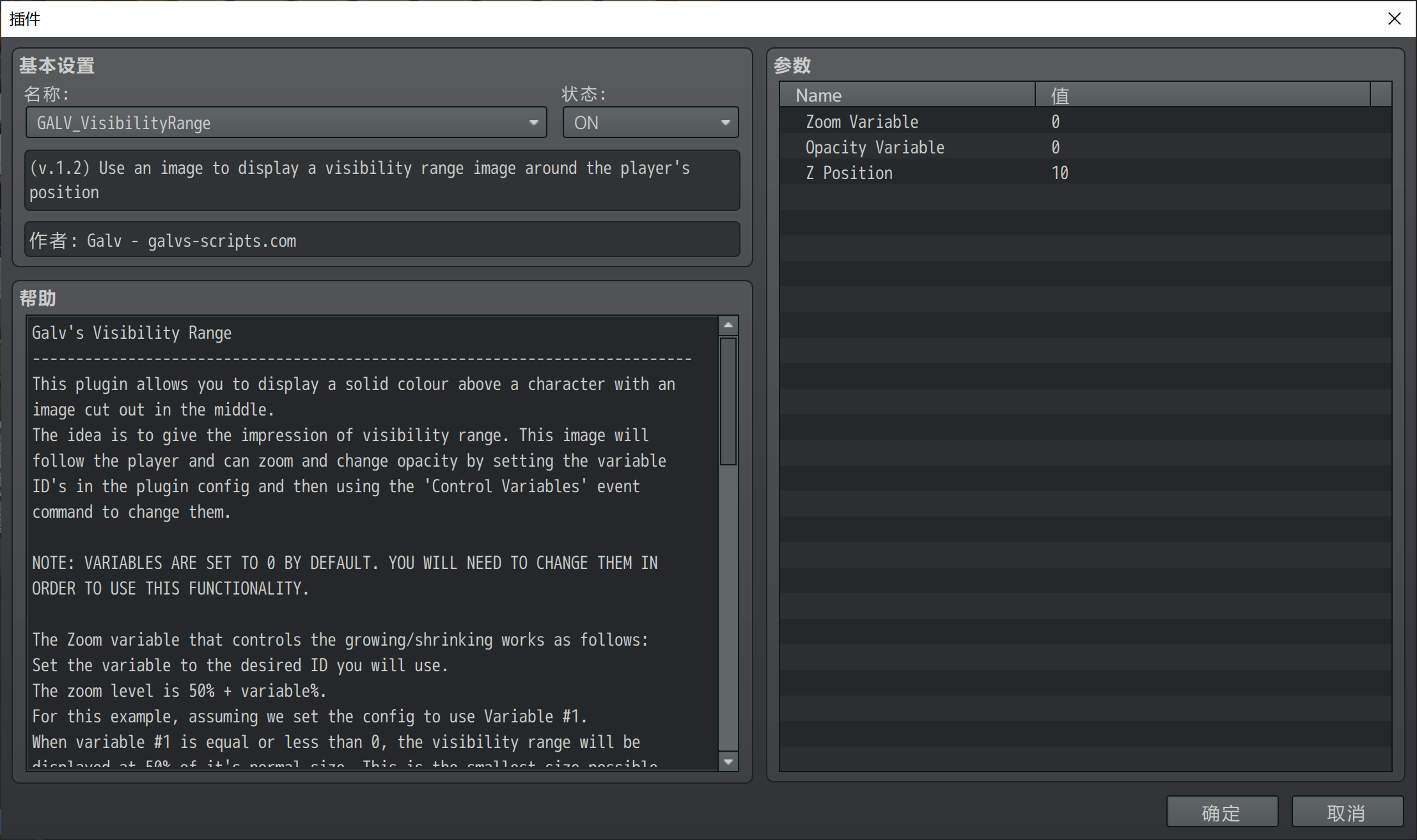The width and height of the screenshot is (1417, 840).
Task: Click the 取消 button
Action: (x=1347, y=812)
